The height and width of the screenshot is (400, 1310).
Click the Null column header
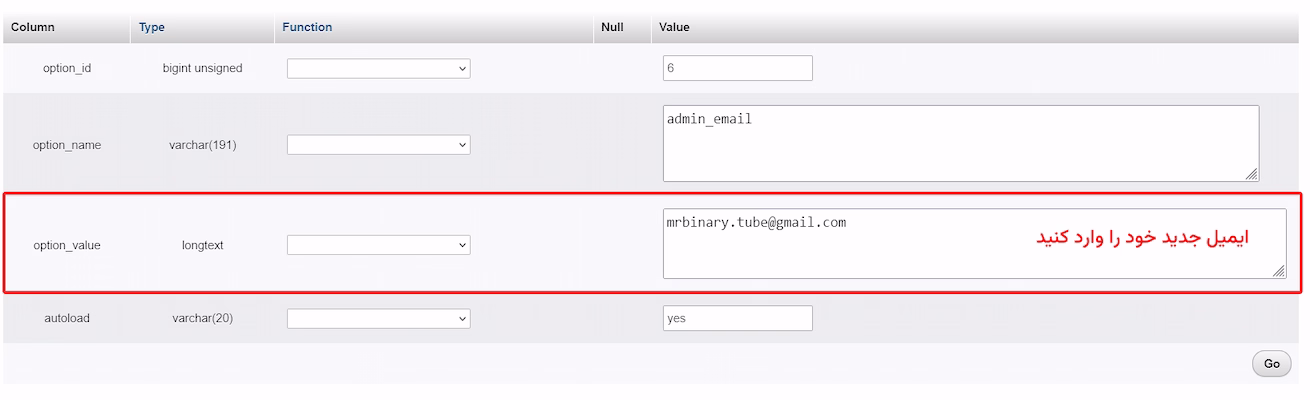[612, 27]
